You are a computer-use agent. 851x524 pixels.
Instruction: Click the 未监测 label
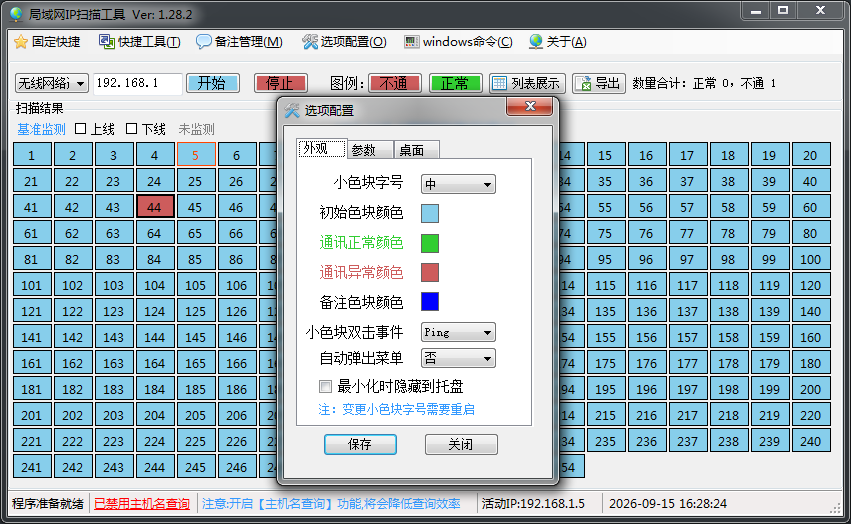196,129
